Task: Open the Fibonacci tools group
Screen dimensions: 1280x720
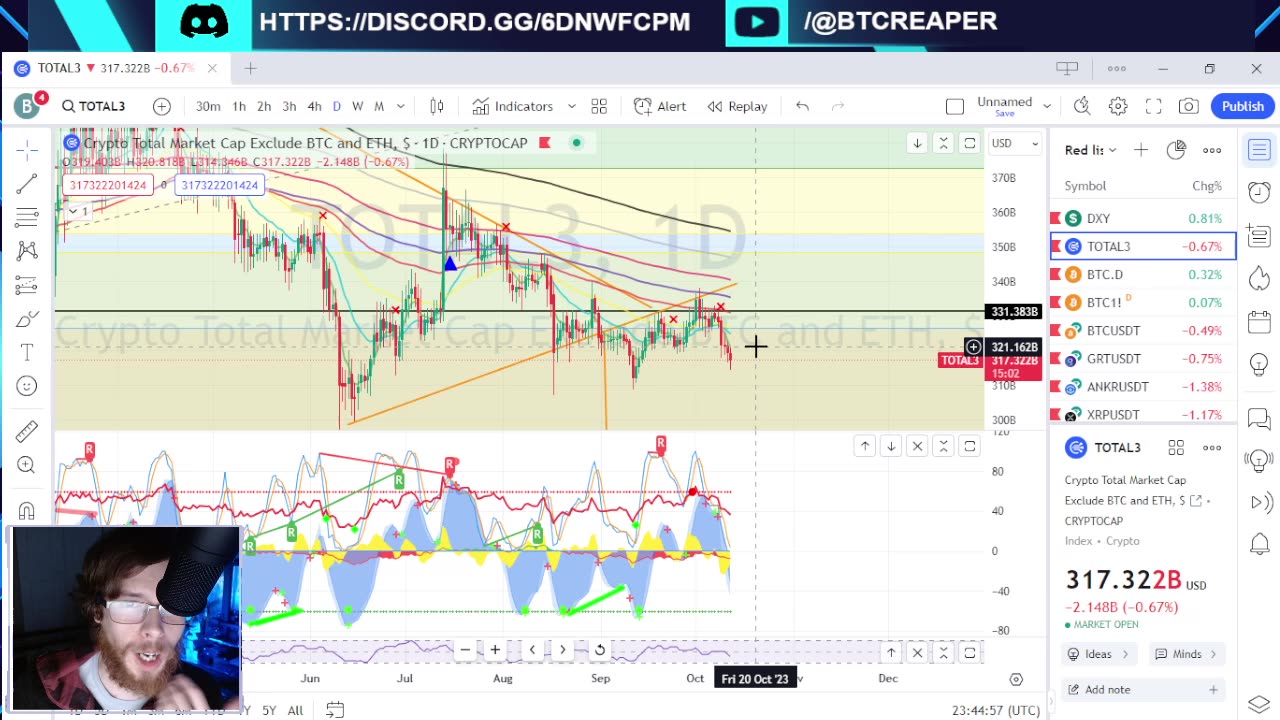Action: (x=27, y=217)
